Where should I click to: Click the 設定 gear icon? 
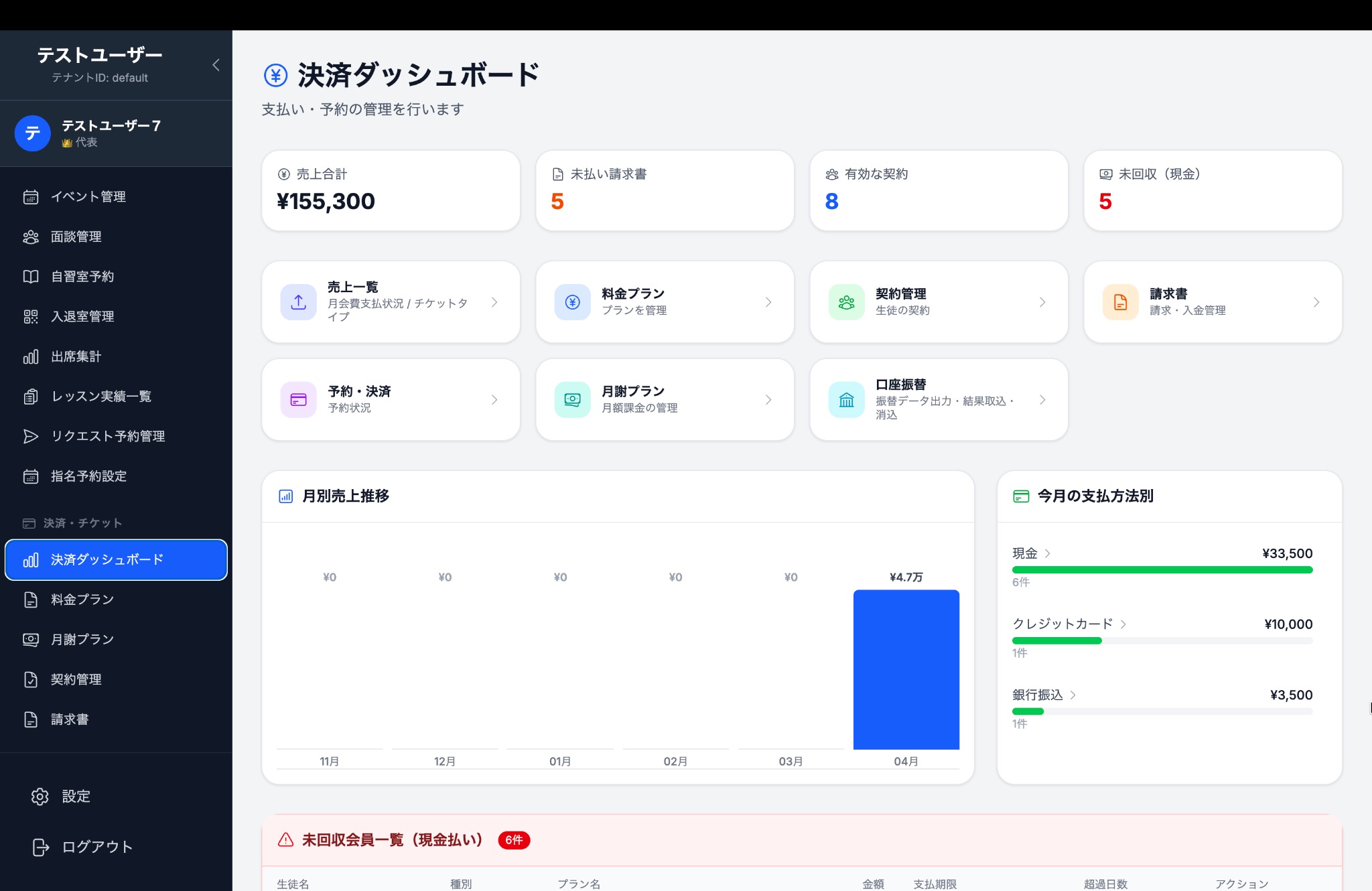point(39,797)
